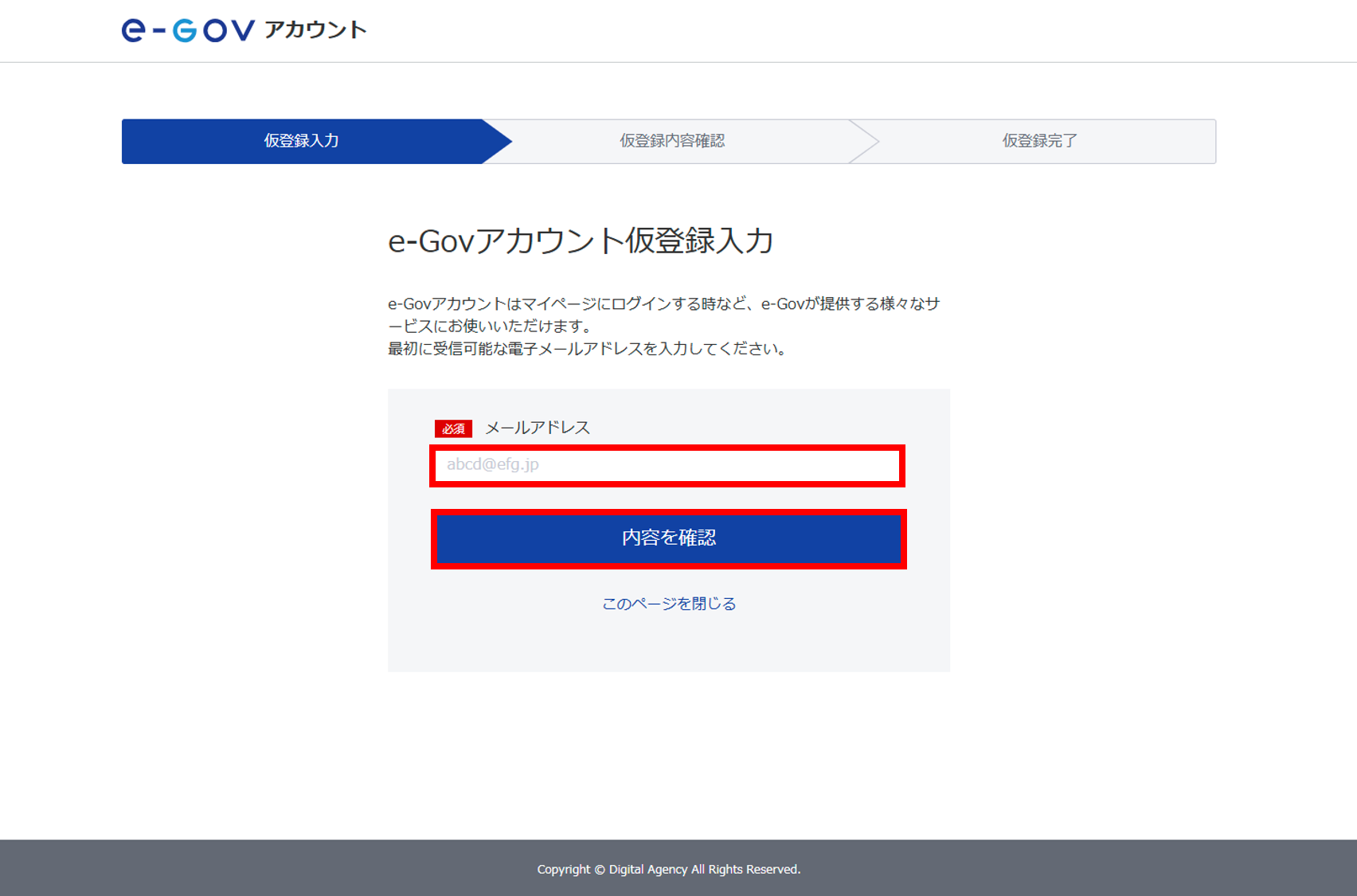Click the red 必須 badge

coord(453,428)
